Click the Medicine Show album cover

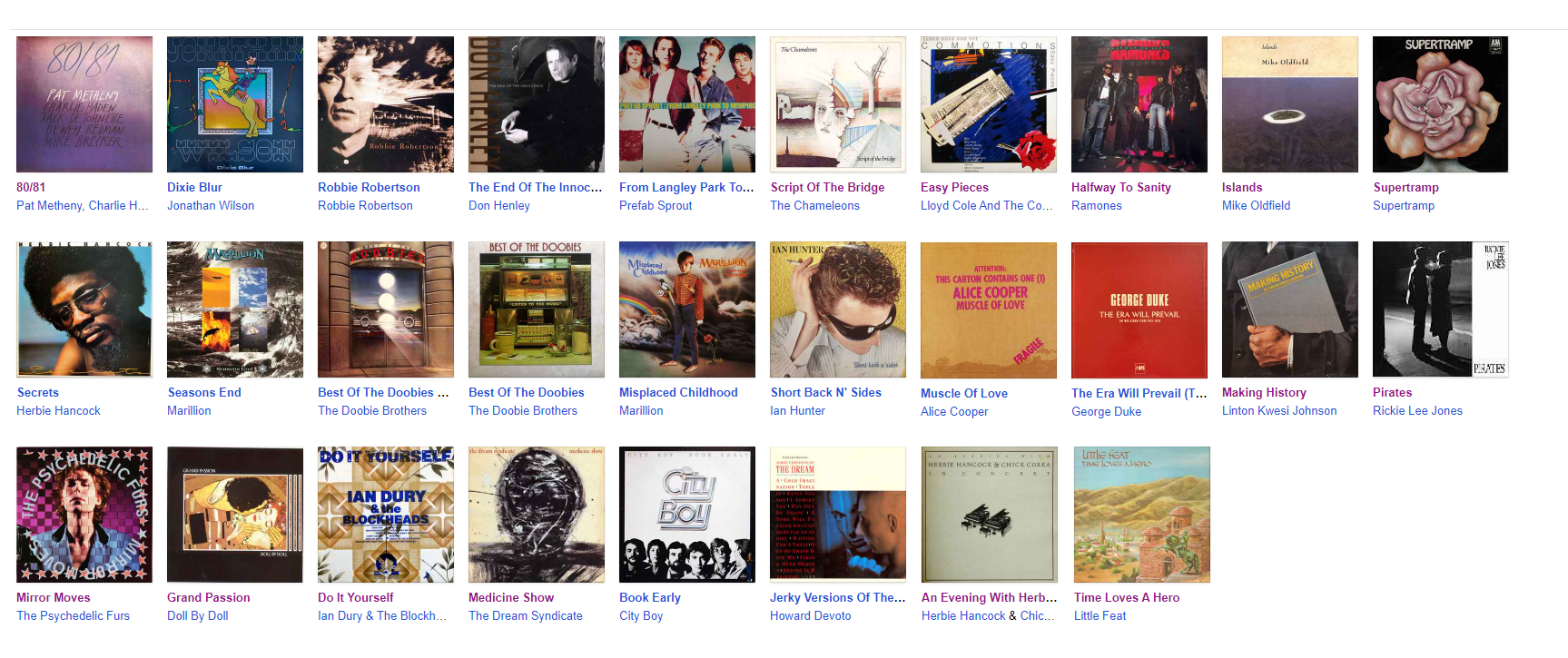[537, 515]
